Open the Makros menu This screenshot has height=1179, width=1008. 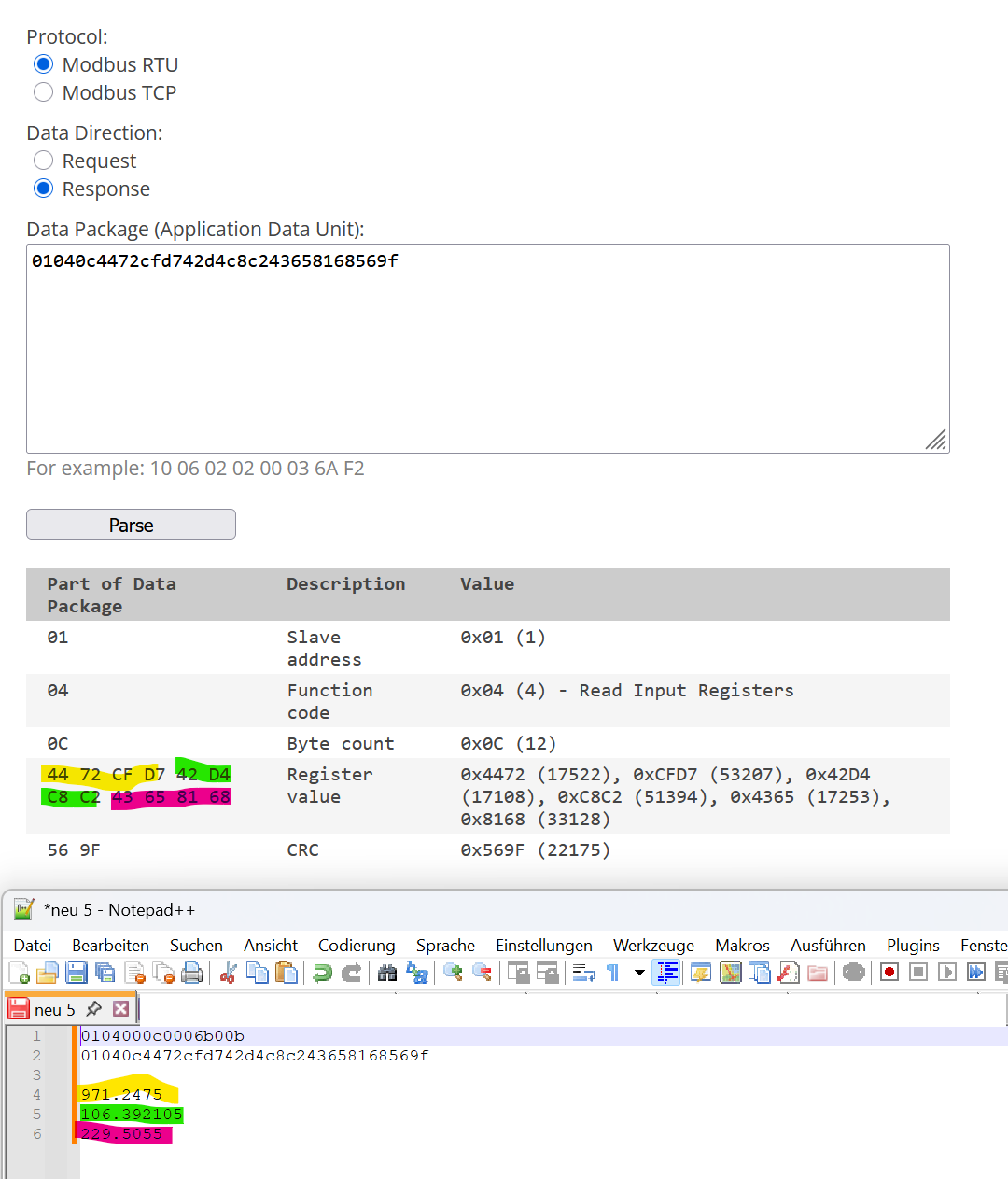coord(742,946)
